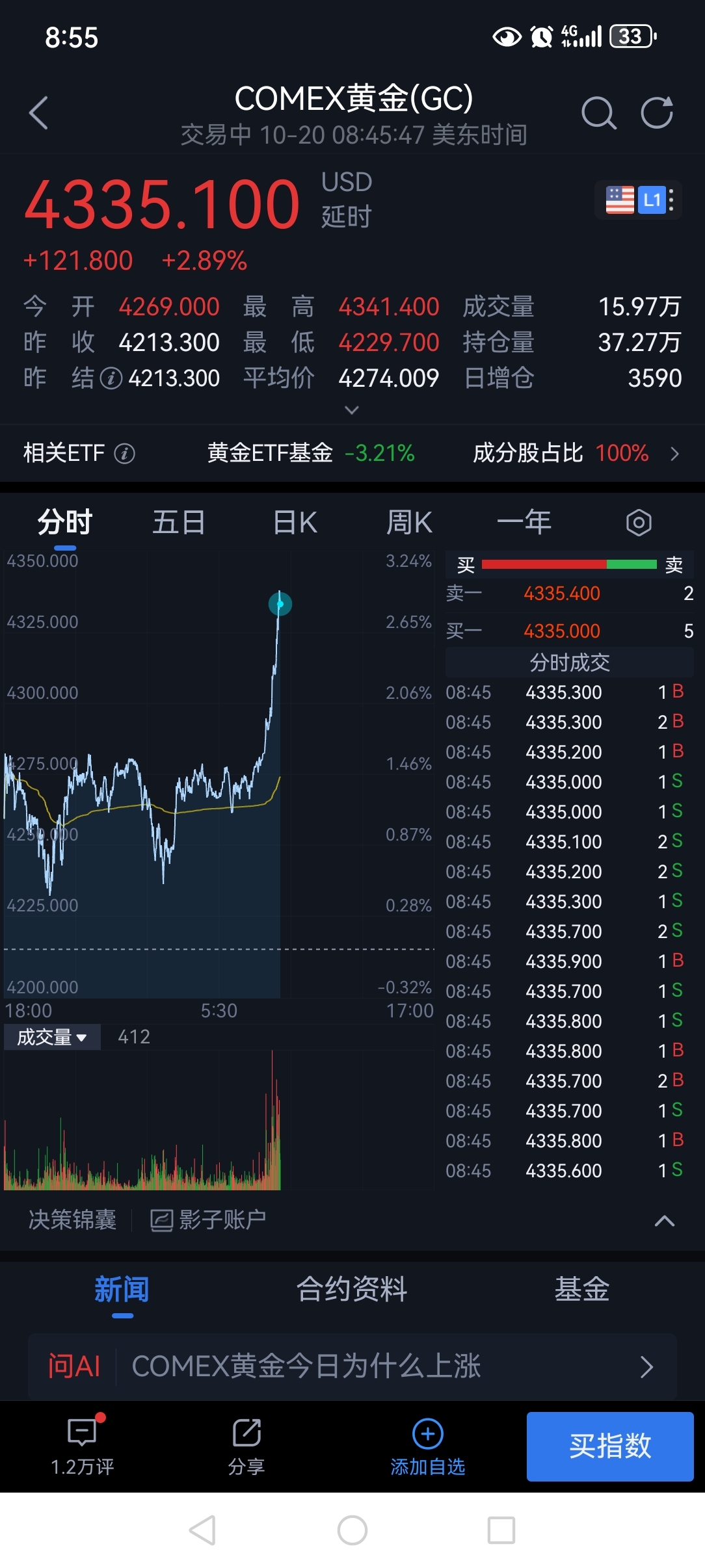Tap Android recent apps square
This screenshot has width=705, height=1568.
501,1530
